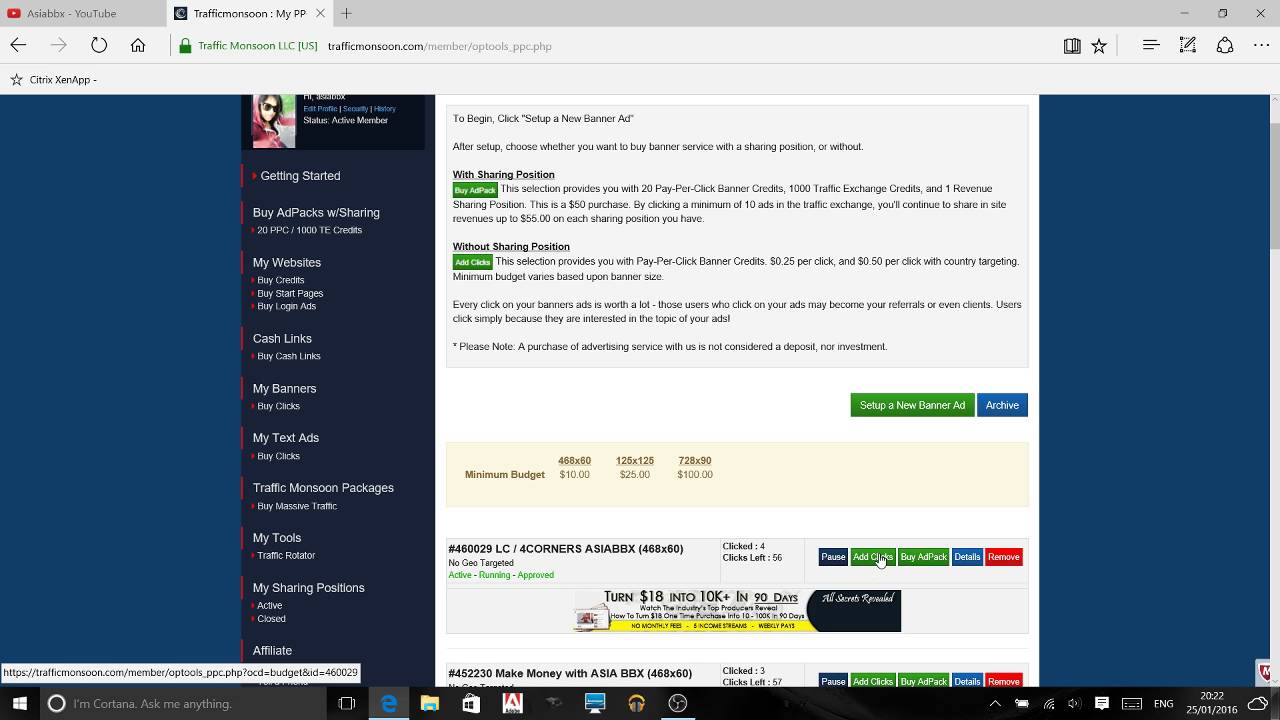Switch to Asiabbx - YouTube tab
The image size is (1280, 720).
click(82, 13)
